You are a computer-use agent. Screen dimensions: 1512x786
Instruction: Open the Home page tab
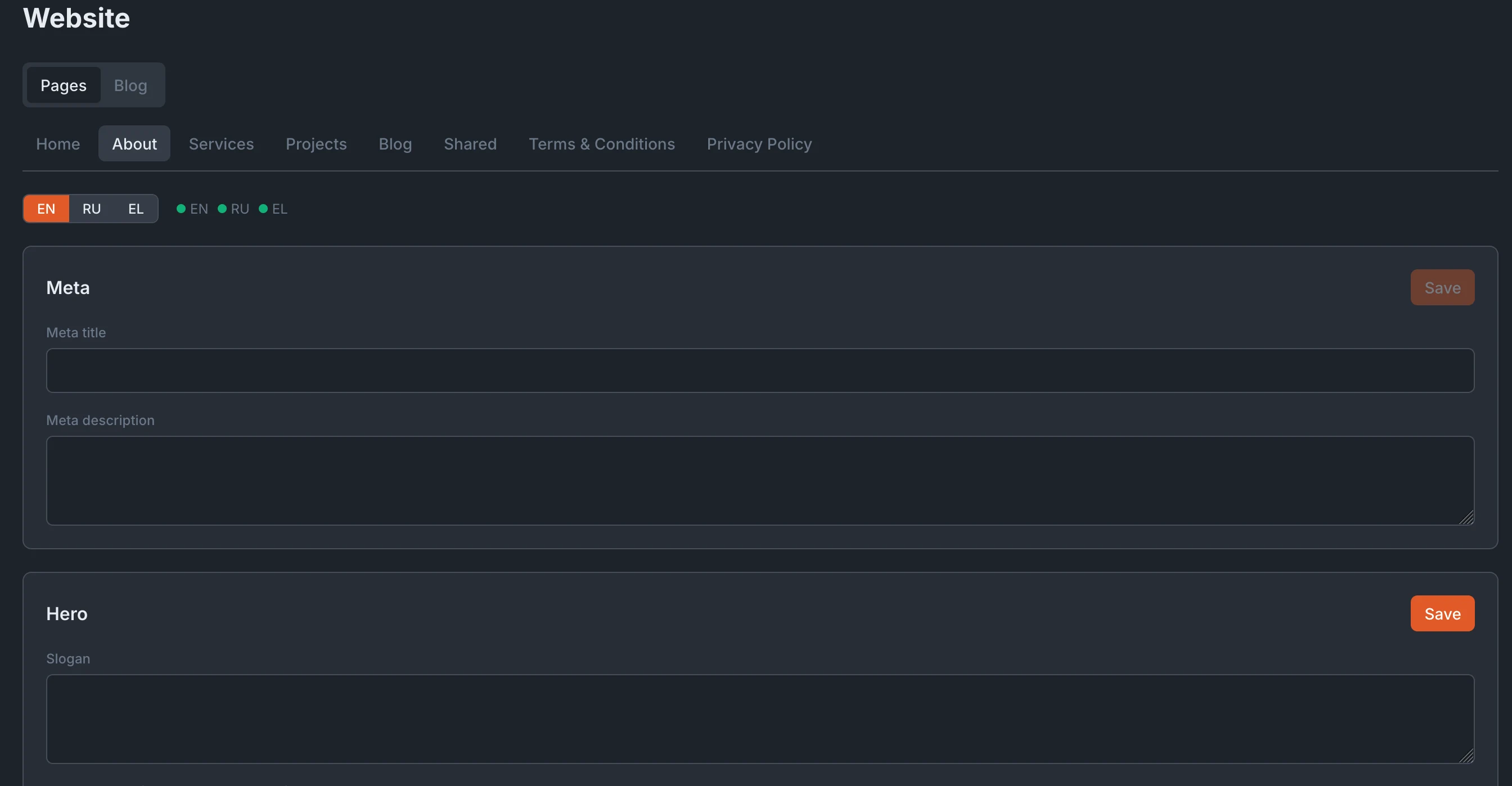(58, 144)
